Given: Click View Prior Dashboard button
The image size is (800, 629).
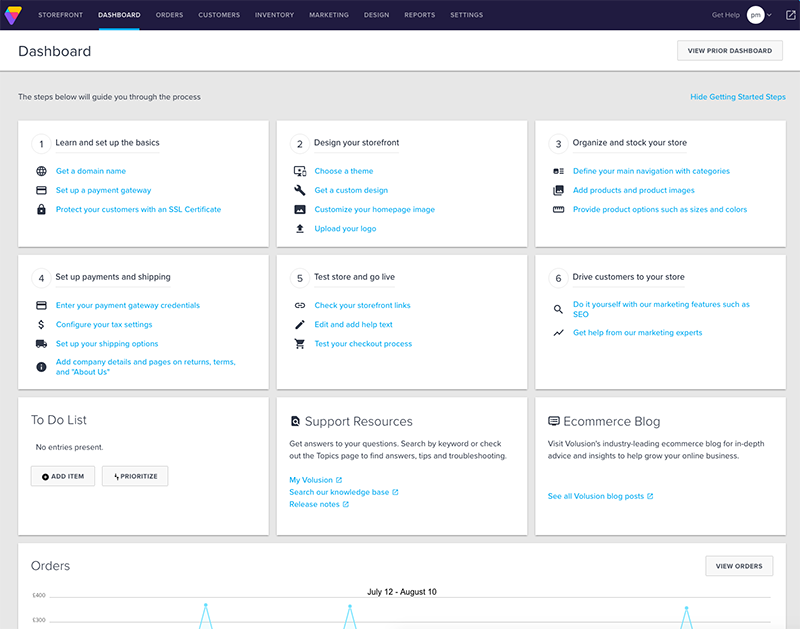Looking at the screenshot, I should [729, 51].
